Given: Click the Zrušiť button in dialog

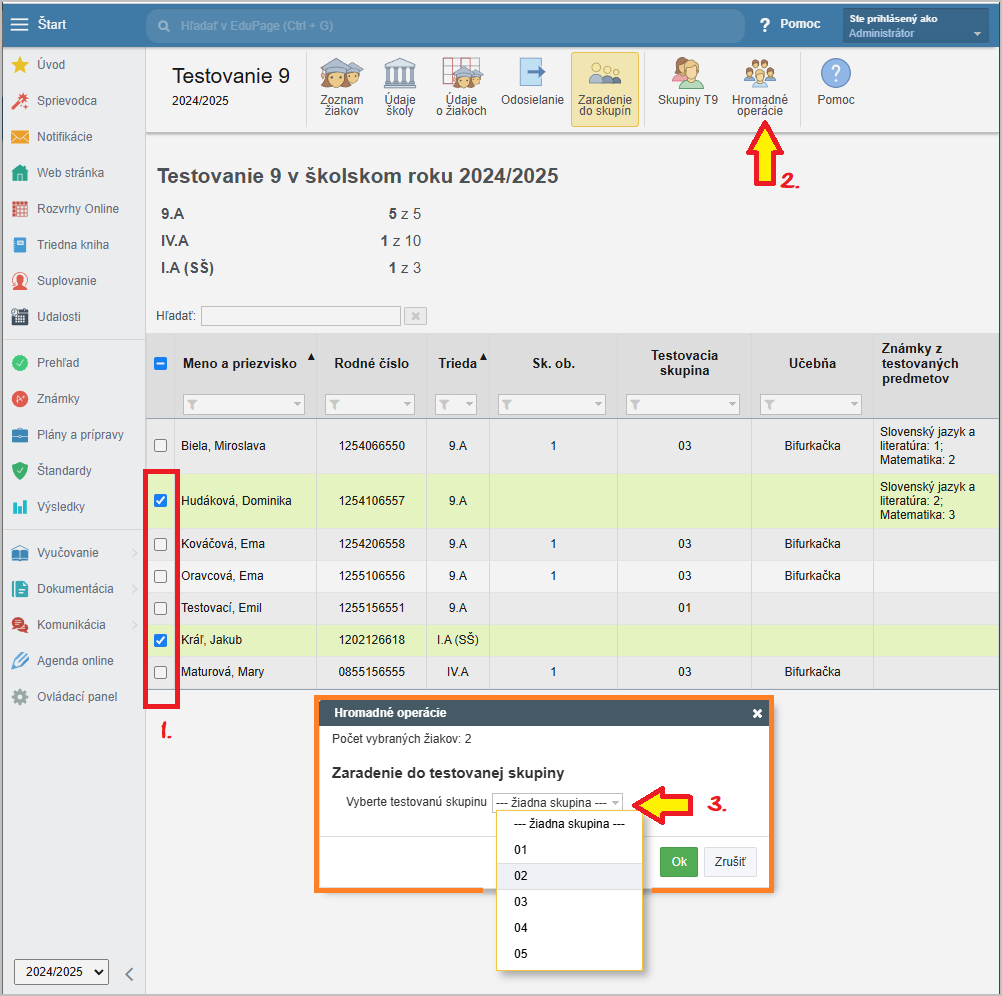Looking at the screenshot, I should [x=730, y=862].
